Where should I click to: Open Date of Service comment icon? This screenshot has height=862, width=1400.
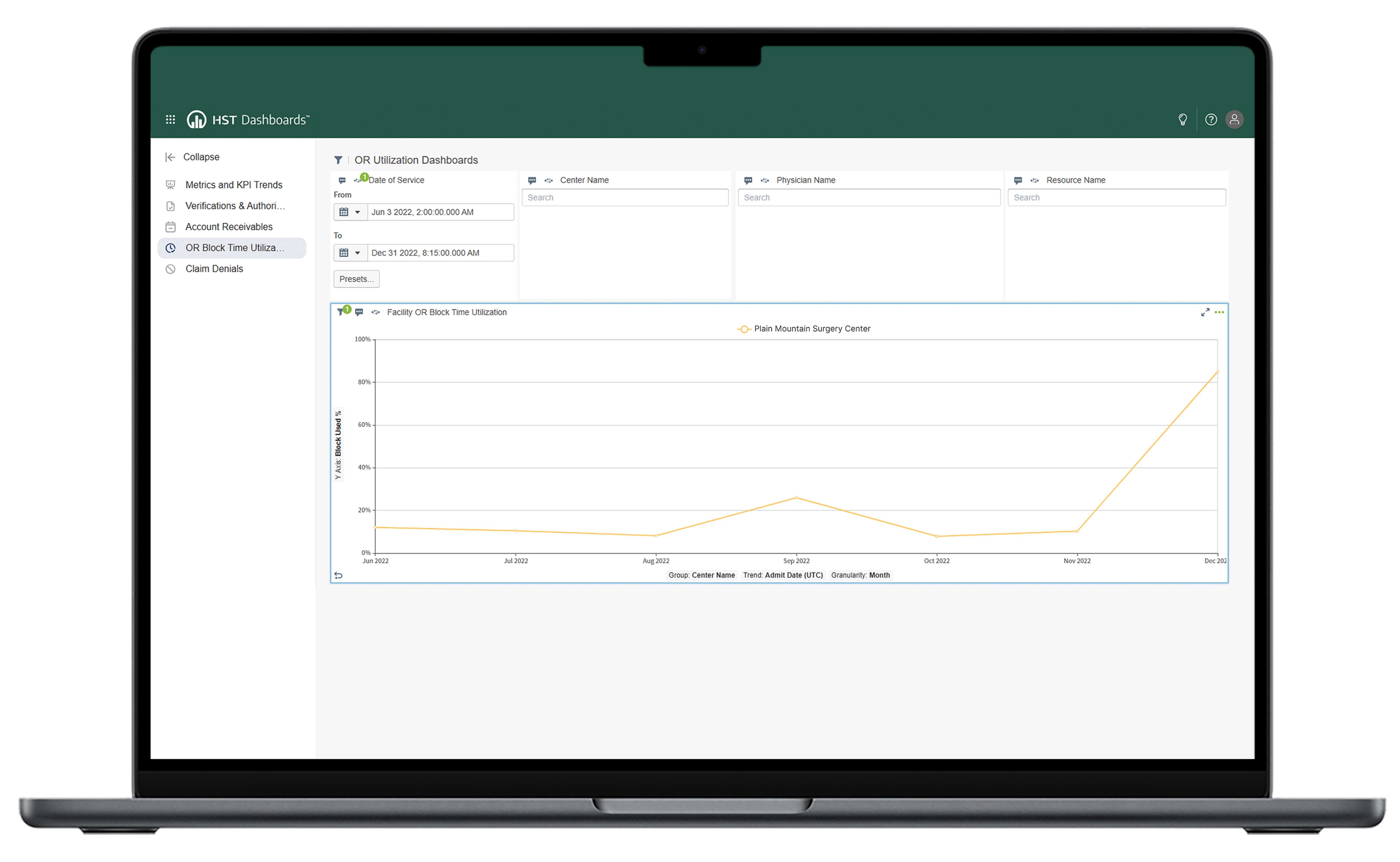tap(342, 180)
